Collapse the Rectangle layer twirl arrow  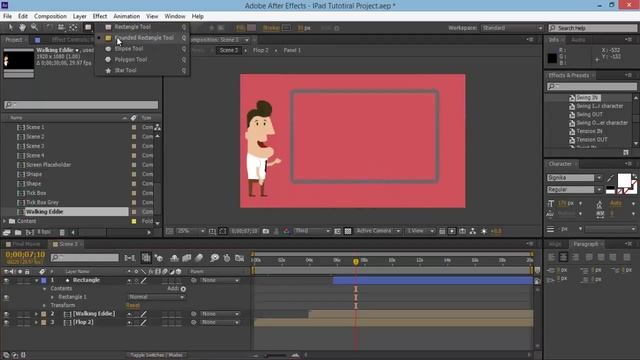tap(37, 280)
